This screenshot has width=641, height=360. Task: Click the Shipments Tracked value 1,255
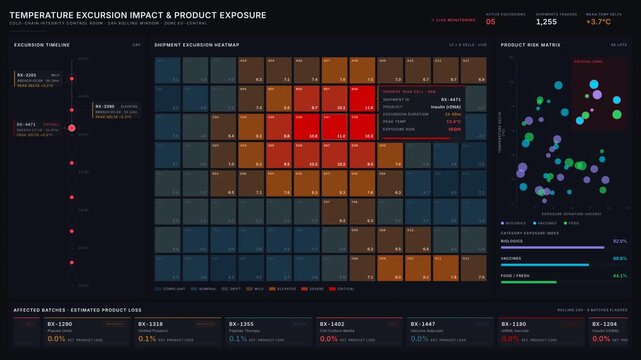point(546,22)
